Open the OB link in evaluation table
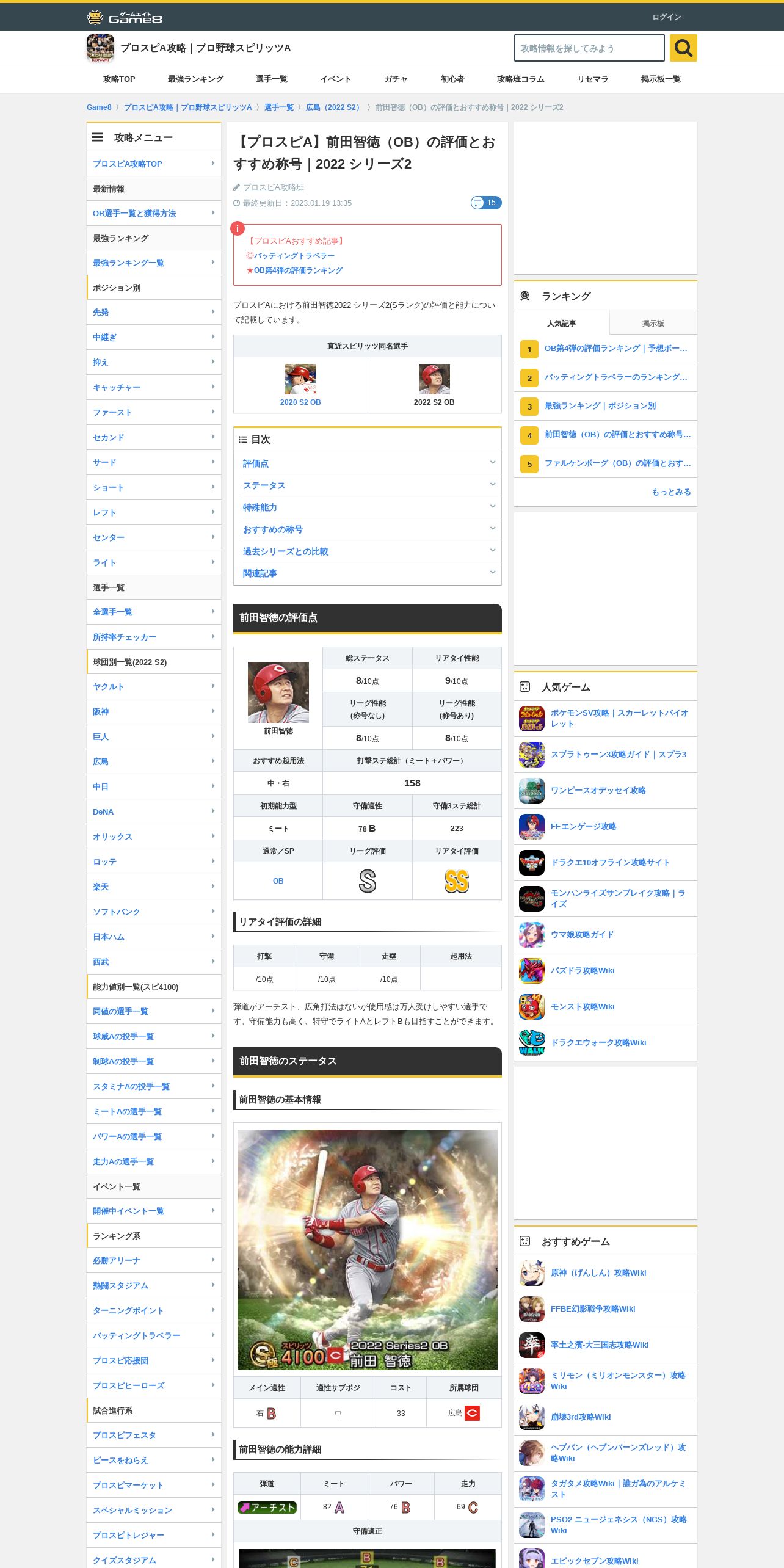 (x=278, y=881)
